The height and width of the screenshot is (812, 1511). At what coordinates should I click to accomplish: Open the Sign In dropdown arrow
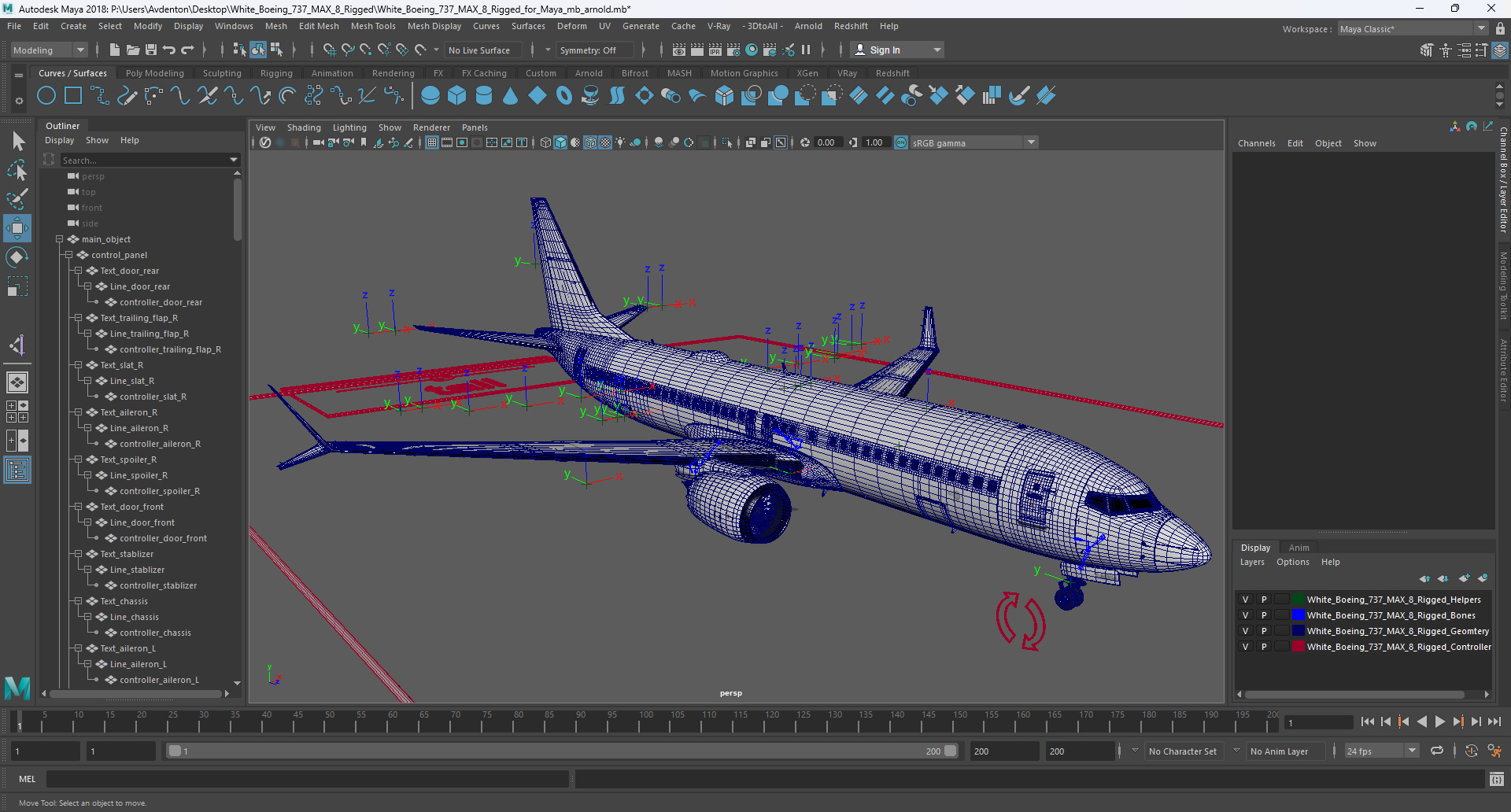coord(937,50)
